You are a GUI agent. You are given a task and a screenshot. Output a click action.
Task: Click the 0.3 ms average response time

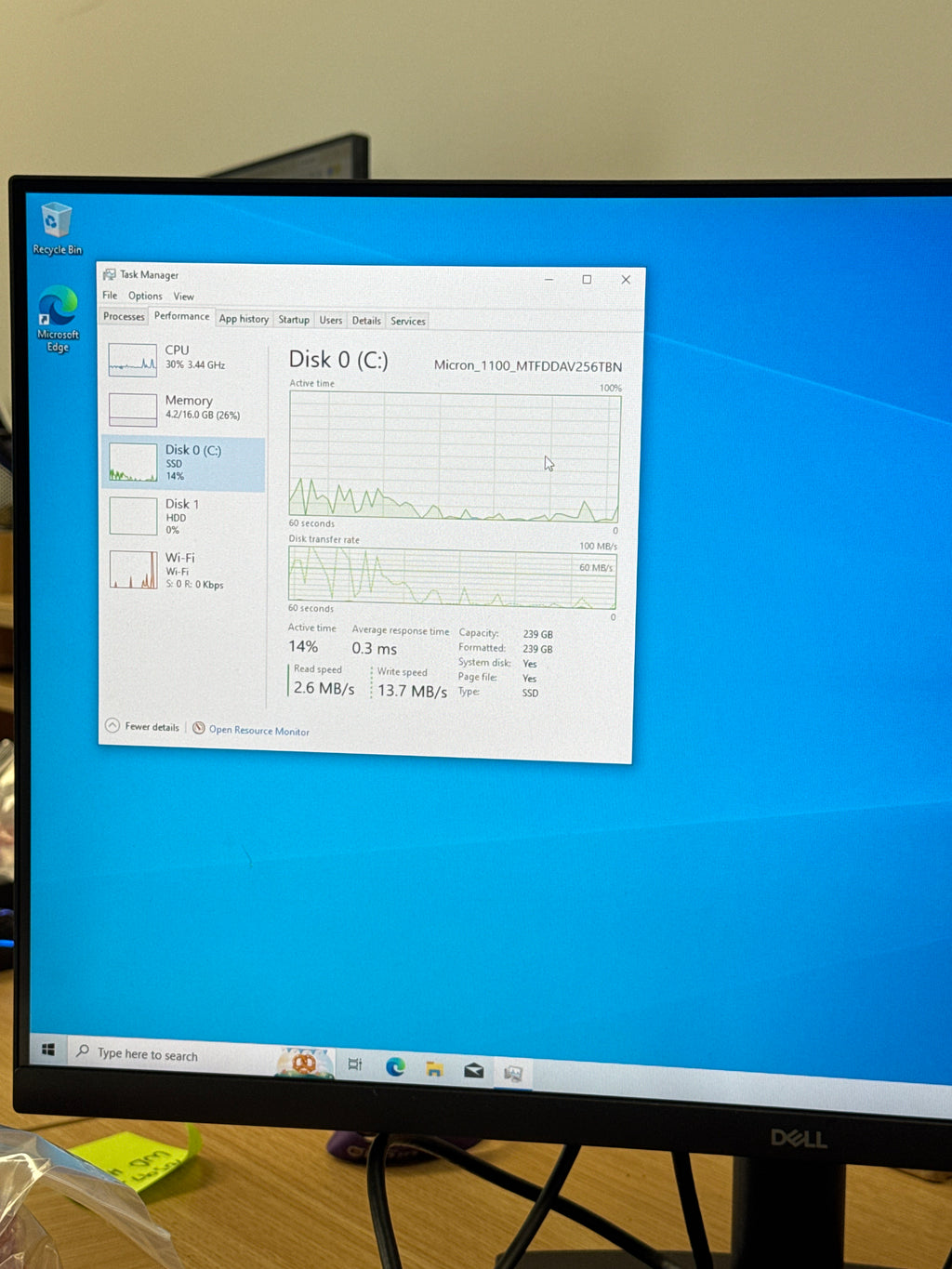tap(375, 649)
